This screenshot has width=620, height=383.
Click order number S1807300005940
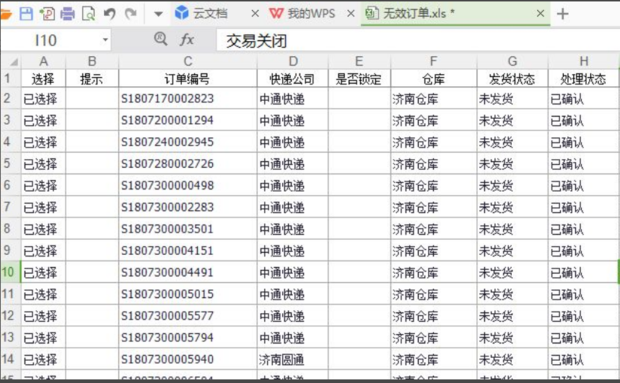click(167, 359)
